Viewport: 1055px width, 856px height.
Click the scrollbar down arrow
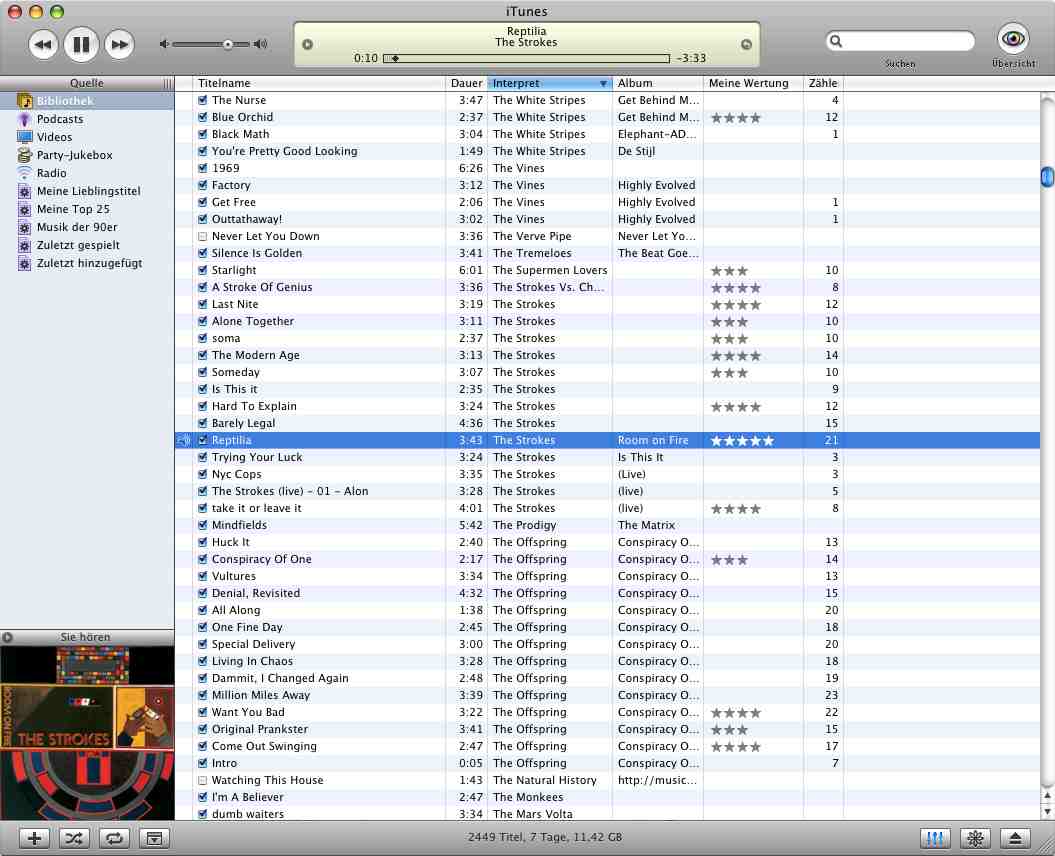(1047, 812)
